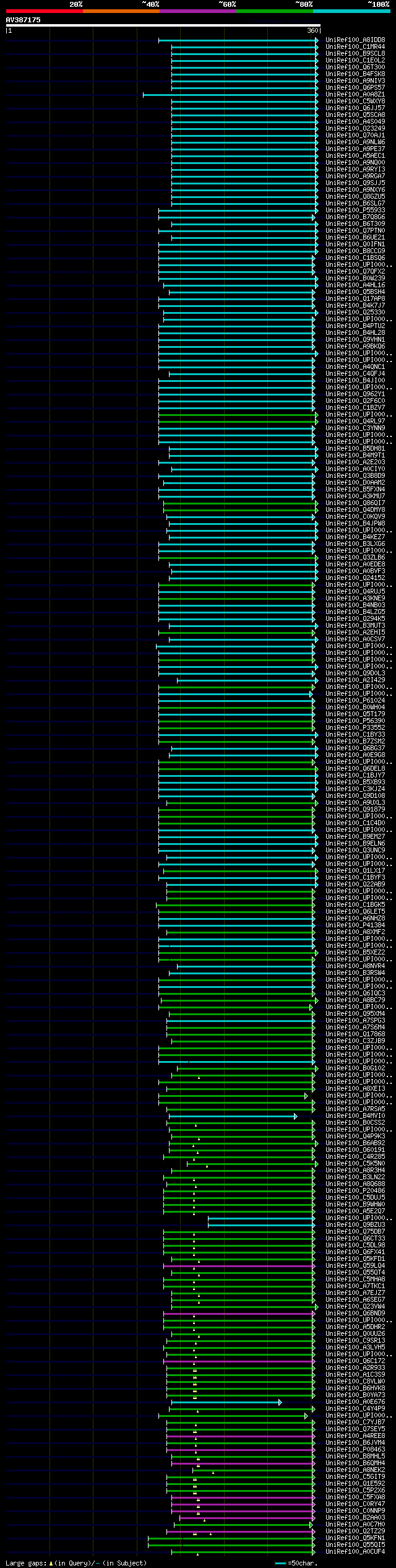Viewport: 396px width, 1568px height.
Task: Select hit UniRef100_A9NLW6
Action: click(x=355, y=142)
